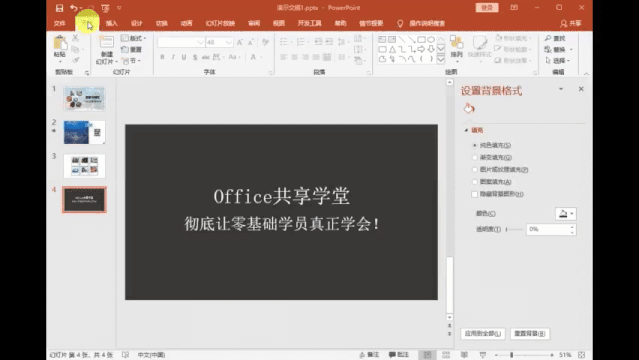Open the Fill paint bucket tab in background pane
This screenshot has height=360, width=639.
pyautogui.click(x=469, y=108)
